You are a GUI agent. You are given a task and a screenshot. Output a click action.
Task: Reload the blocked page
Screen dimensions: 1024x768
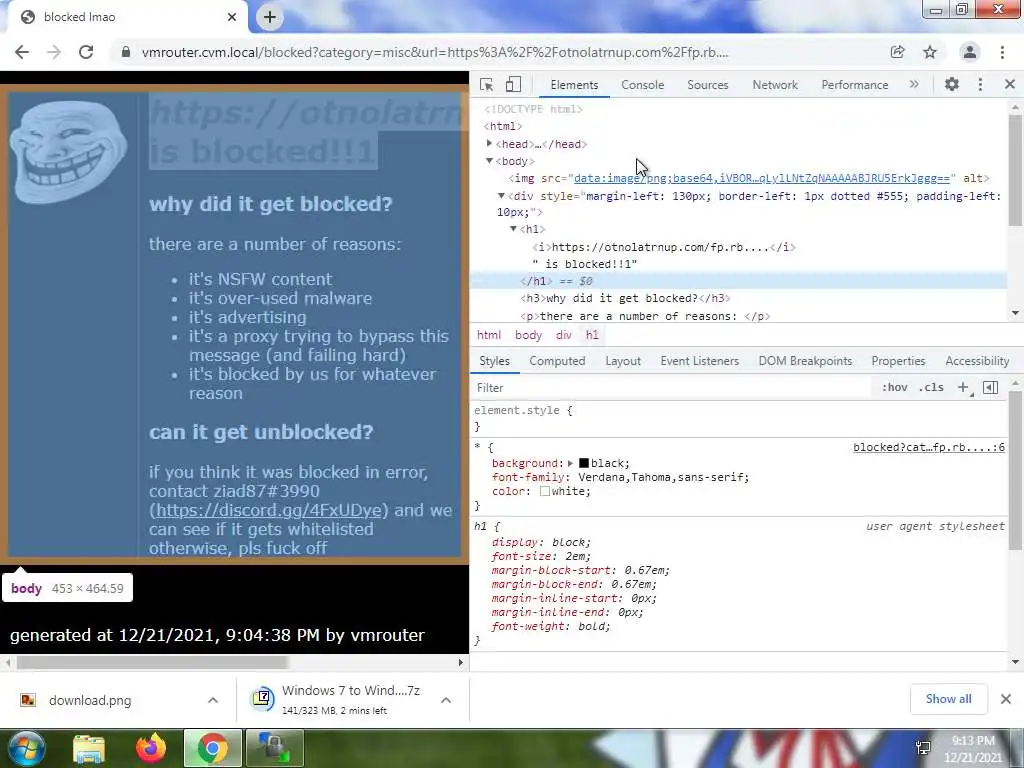(86, 52)
